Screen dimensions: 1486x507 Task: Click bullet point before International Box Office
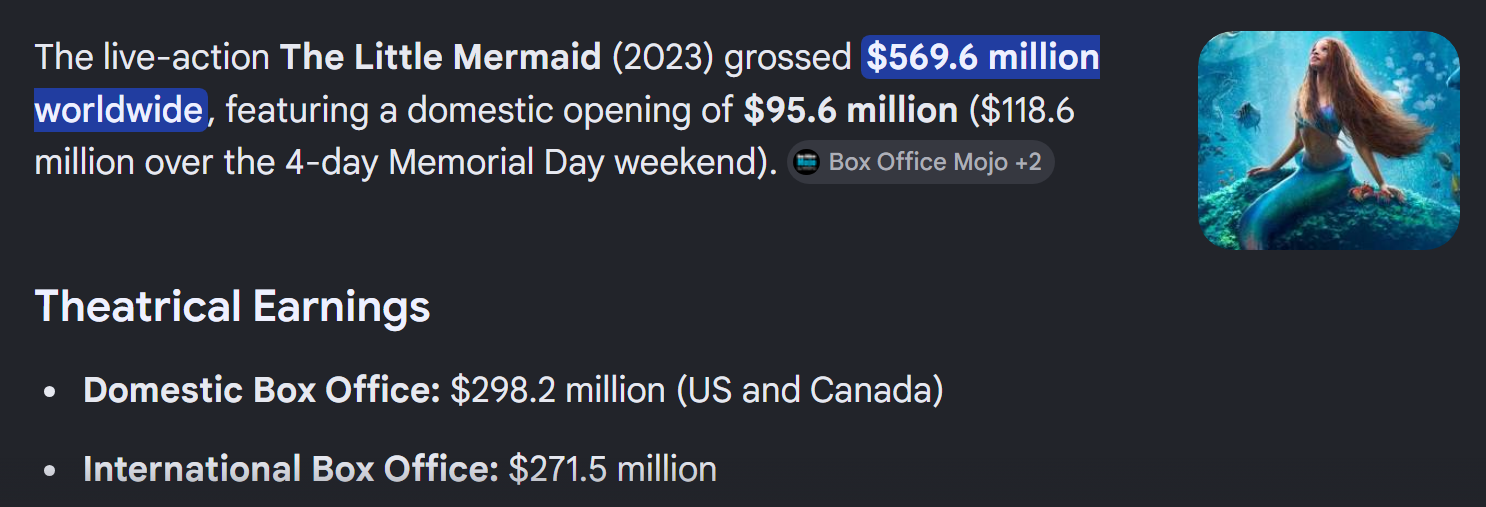[x=50, y=471]
